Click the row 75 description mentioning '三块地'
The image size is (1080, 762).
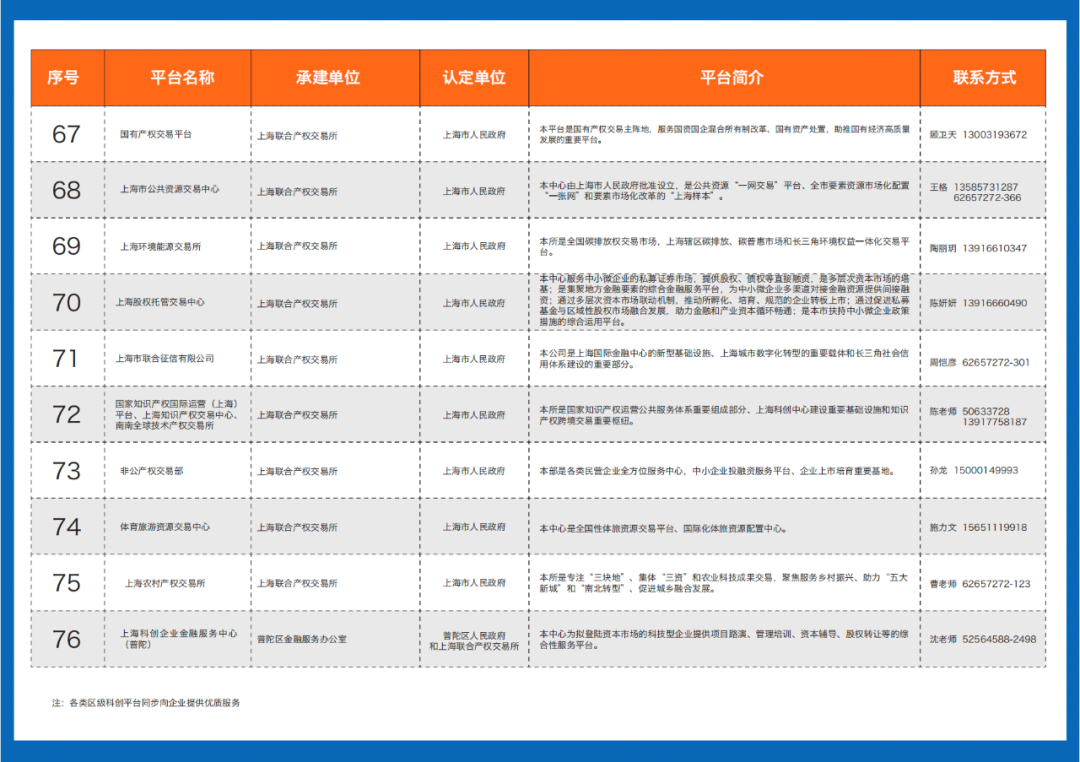coord(725,583)
